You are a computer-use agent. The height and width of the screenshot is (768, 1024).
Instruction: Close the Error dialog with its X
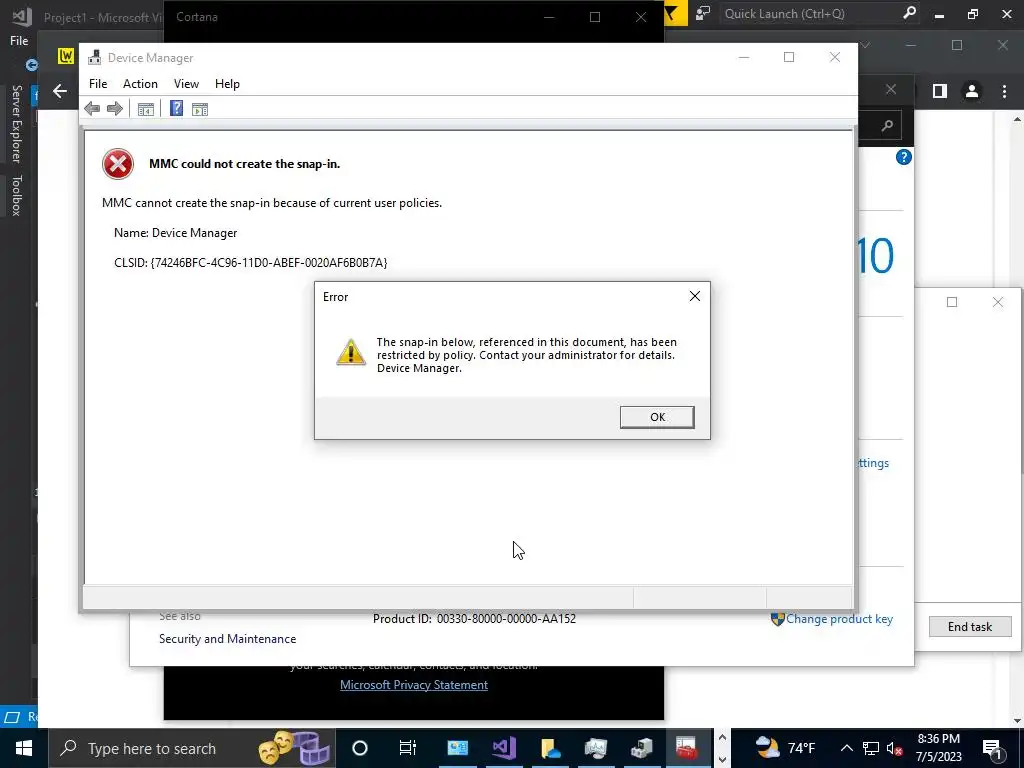[695, 296]
